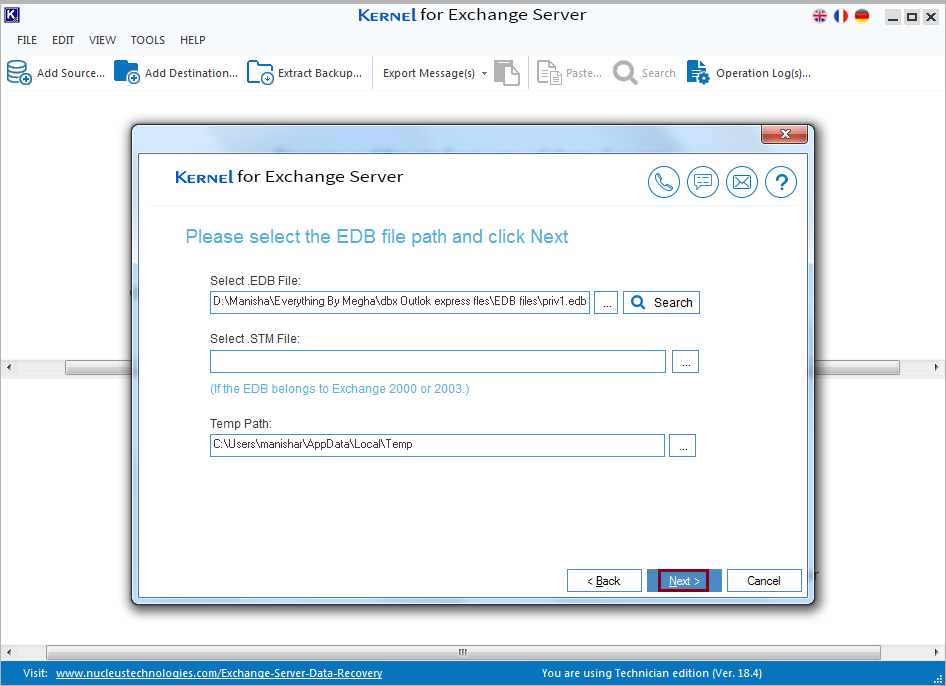Click the middle pane scrollbar right arrow
The height and width of the screenshot is (686, 946).
click(936, 367)
